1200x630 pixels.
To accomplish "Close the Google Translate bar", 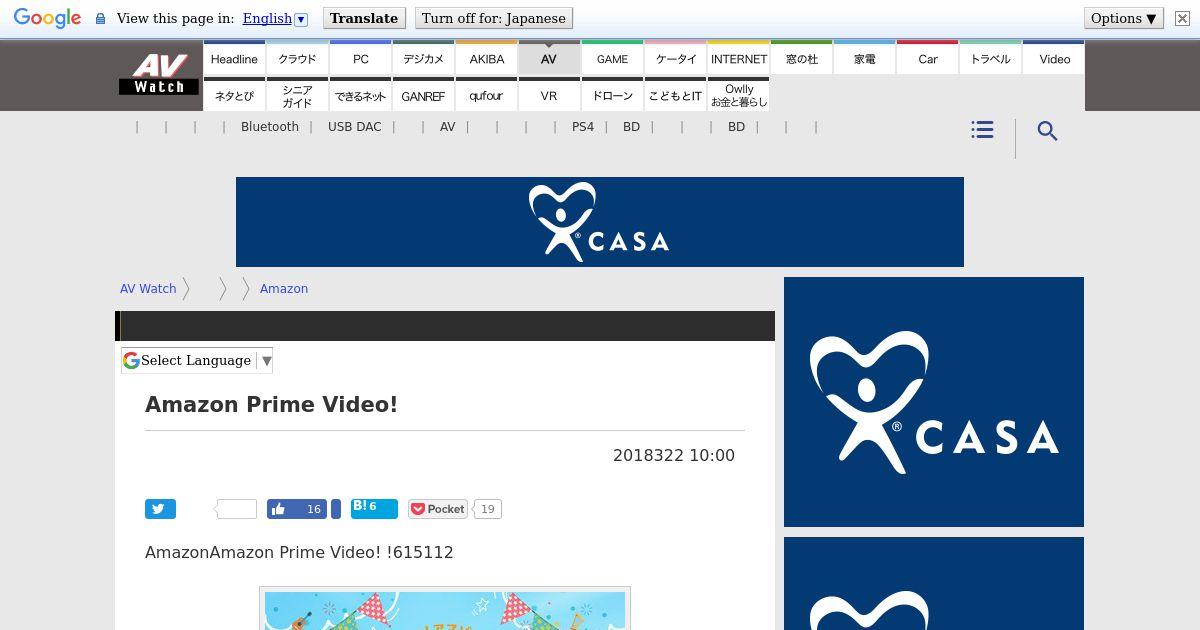I will (1182, 19).
